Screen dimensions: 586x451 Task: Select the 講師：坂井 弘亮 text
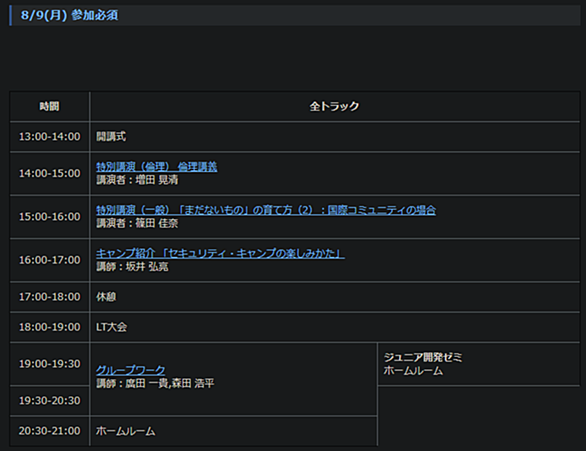point(132,267)
